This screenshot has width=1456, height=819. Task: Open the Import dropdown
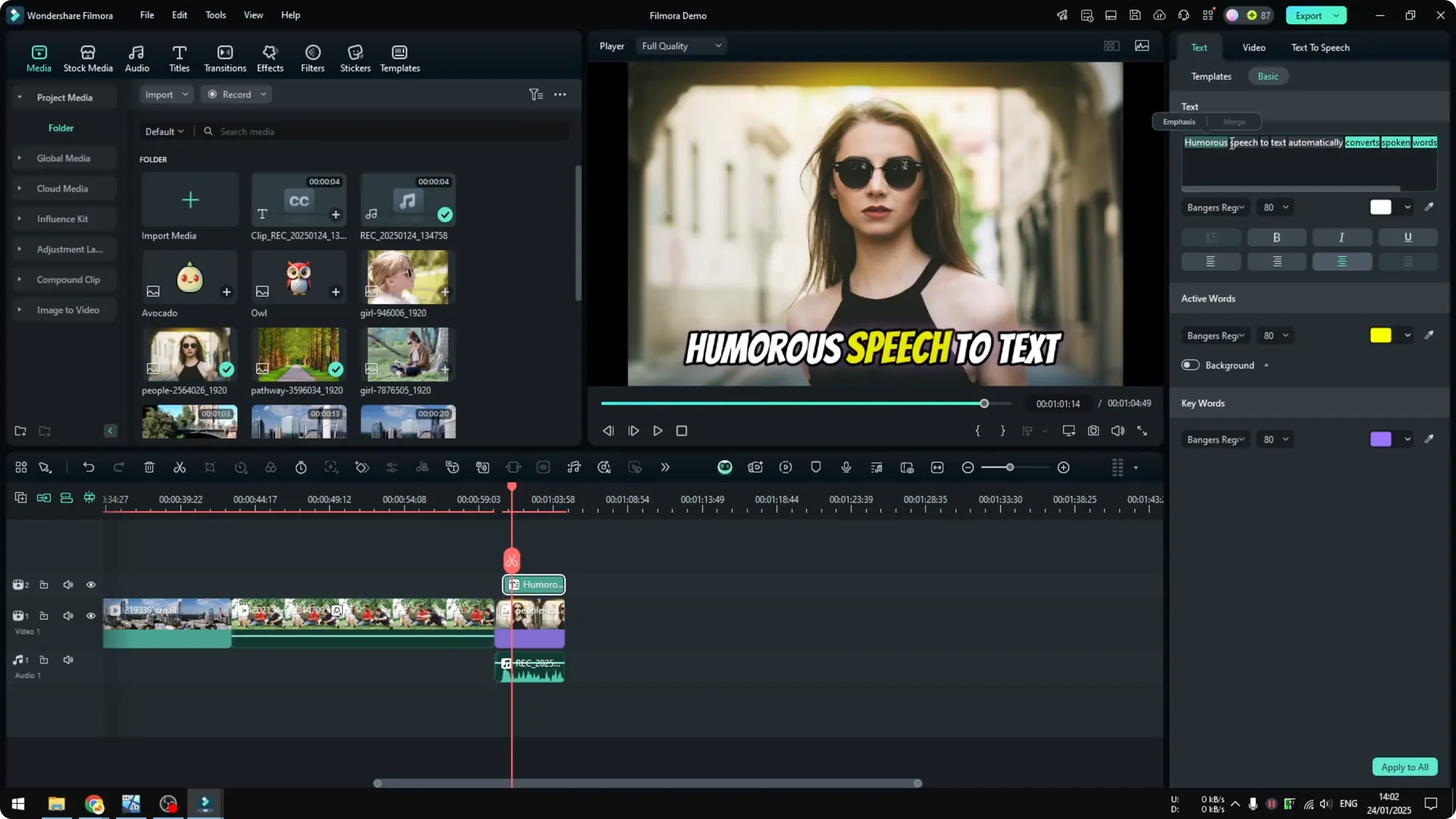(x=166, y=95)
